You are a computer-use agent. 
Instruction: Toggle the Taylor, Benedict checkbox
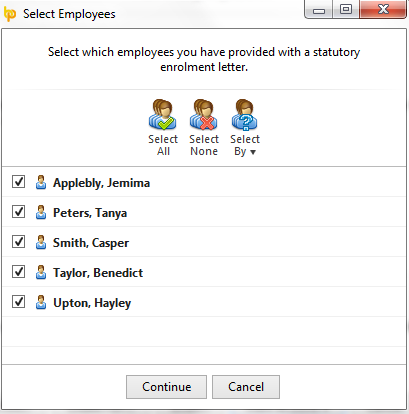(x=18, y=272)
